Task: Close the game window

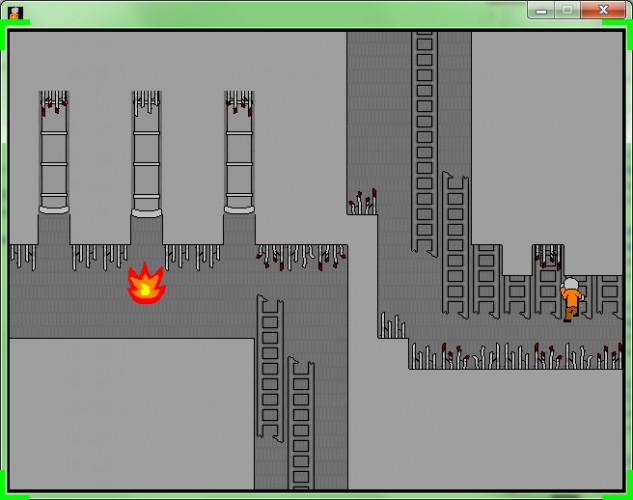Action: tap(603, 10)
